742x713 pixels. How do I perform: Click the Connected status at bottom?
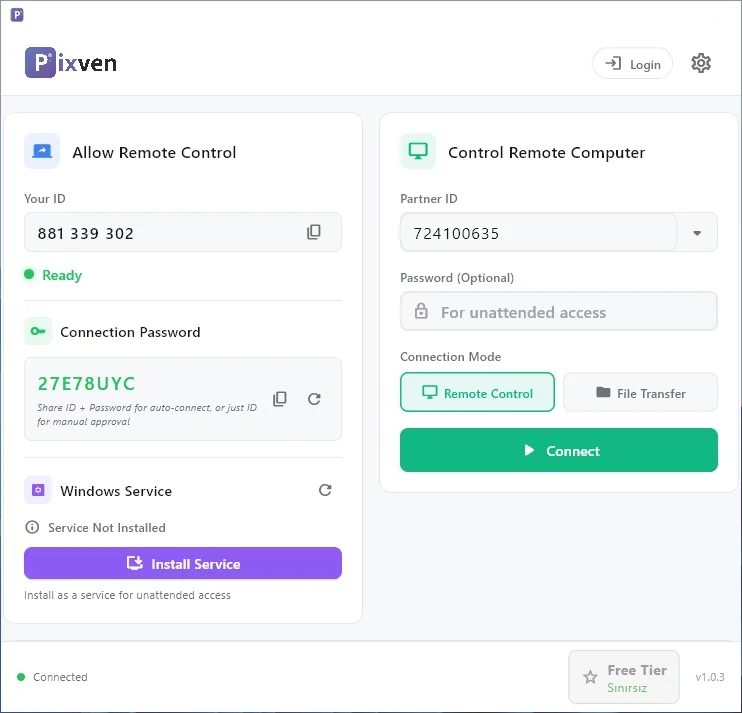[x=60, y=677]
